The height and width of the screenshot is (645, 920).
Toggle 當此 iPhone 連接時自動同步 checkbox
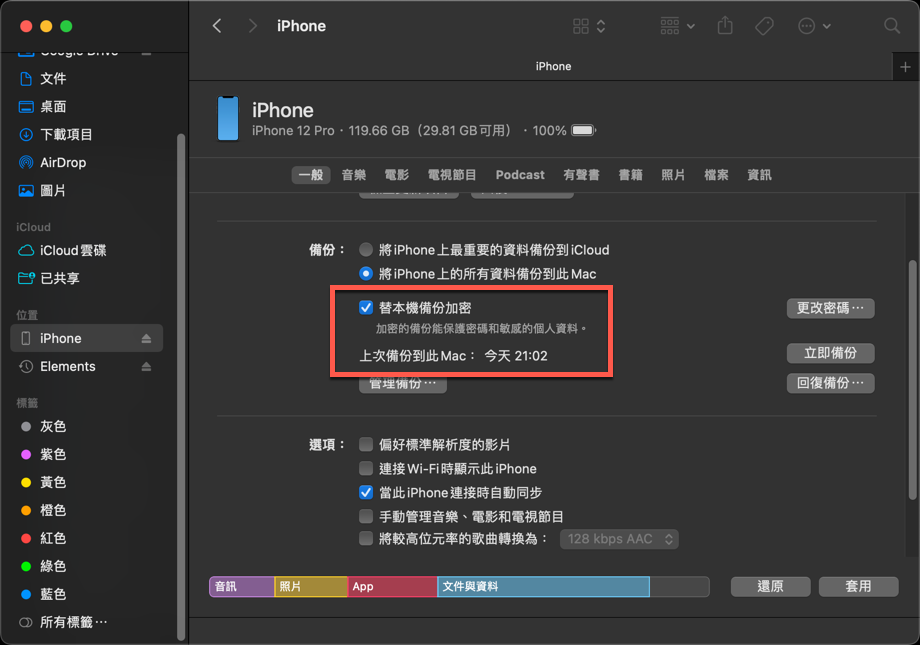366,492
